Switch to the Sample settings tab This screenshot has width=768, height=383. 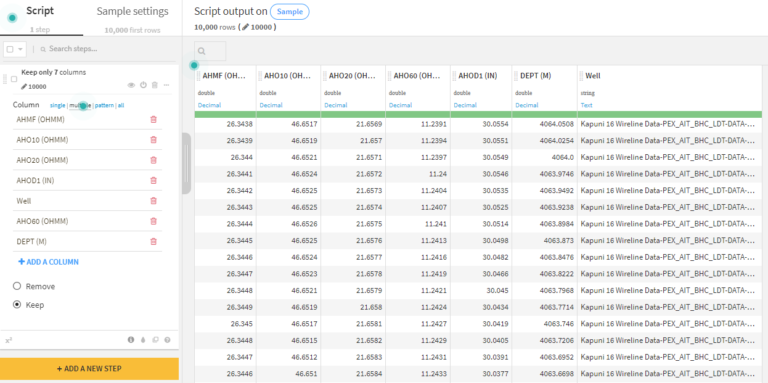[x=132, y=11]
